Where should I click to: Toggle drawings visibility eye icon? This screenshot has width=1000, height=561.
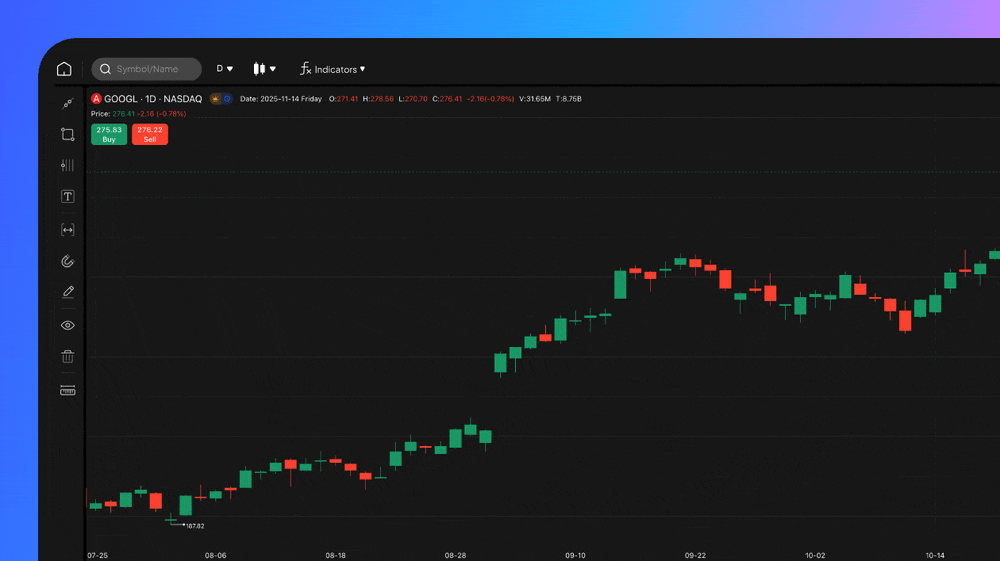pyautogui.click(x=68, y=325)
